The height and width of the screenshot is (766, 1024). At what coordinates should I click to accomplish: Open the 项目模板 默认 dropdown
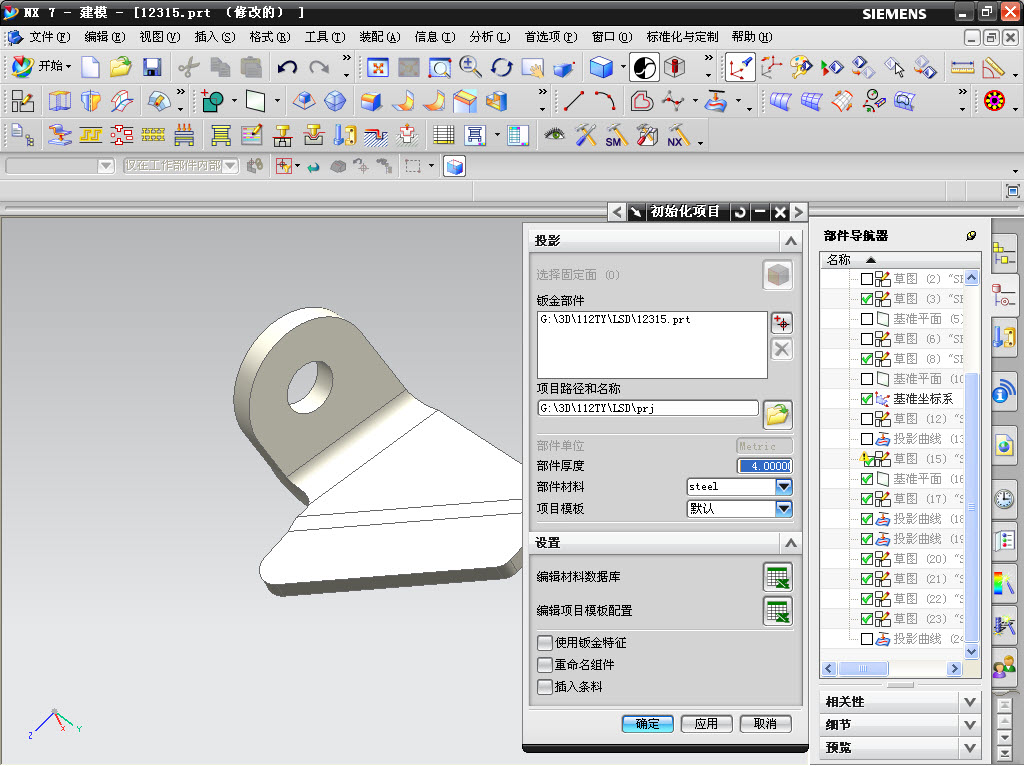click(784, 509)
